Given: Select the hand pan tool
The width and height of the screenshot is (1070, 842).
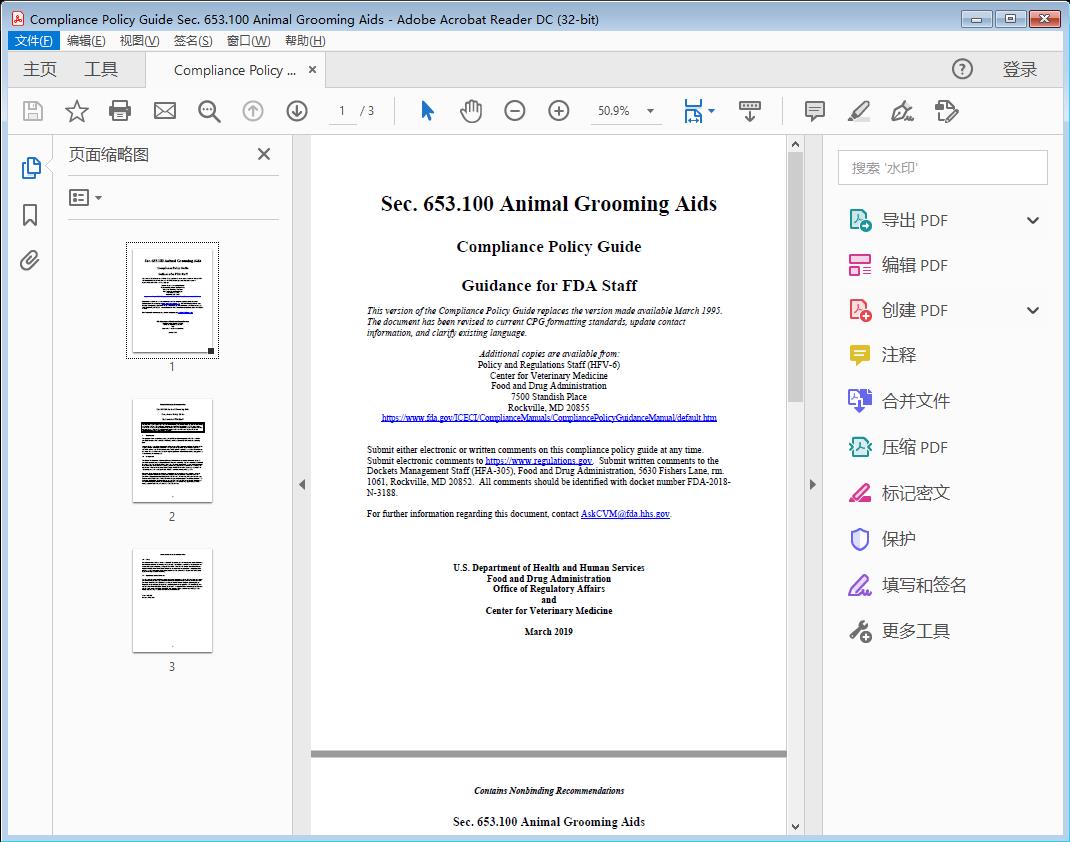Looking at the screenshot, I should 470,111.
